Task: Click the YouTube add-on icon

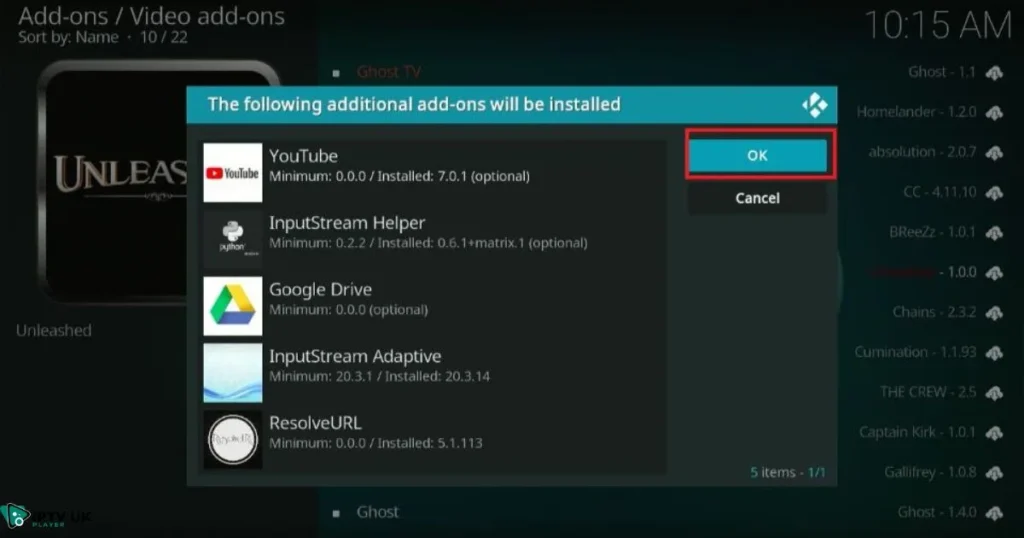Action: pyautogui.click(x=232, y=173)
